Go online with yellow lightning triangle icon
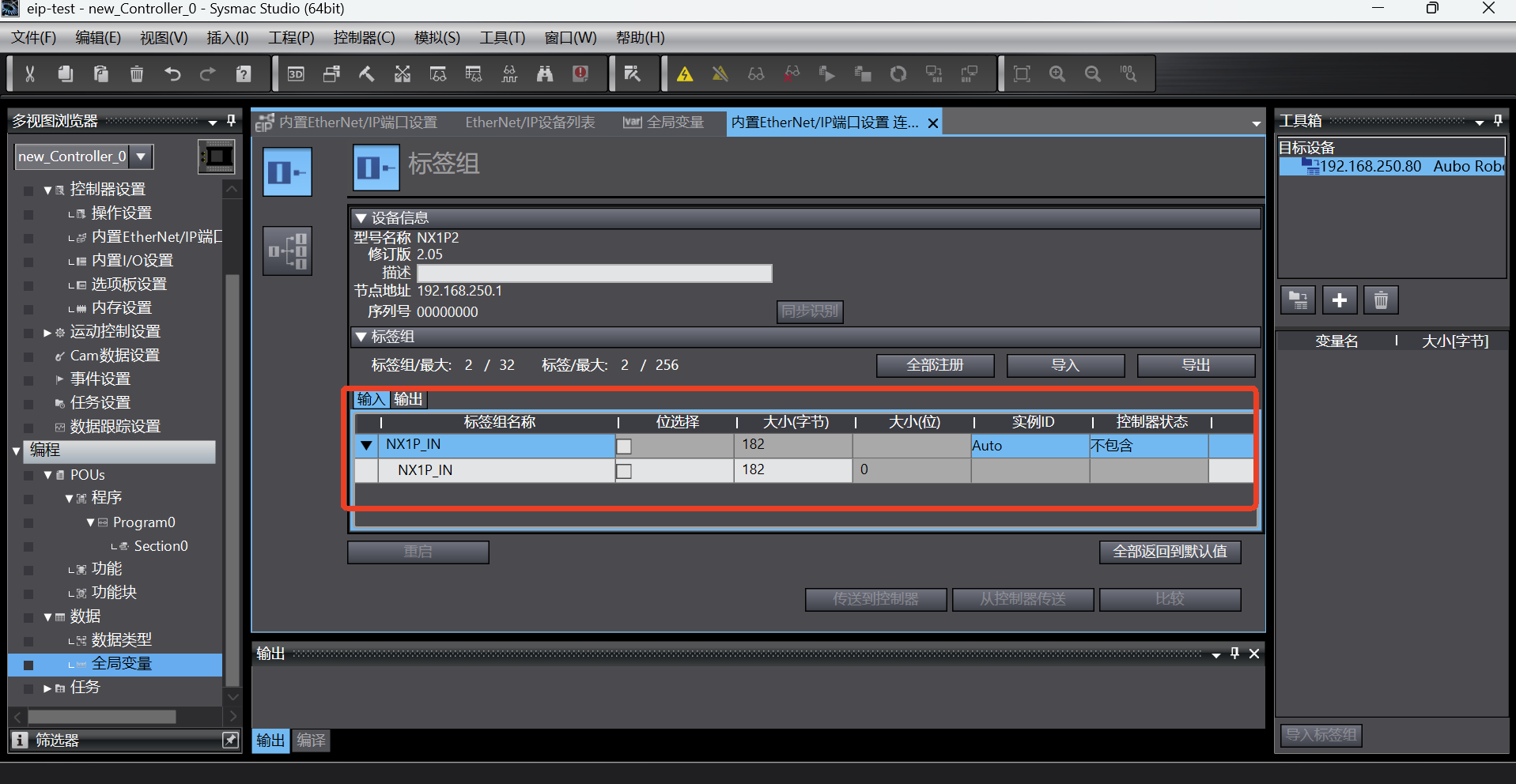The height and width of the screenshot is (784, 1516). pyautogui.click(x=685, y=74)
